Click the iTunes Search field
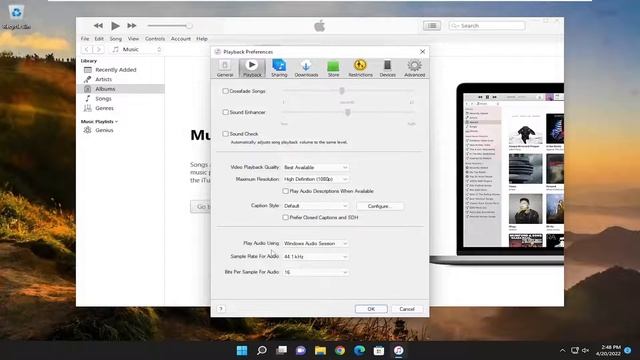 coord(487,26)
